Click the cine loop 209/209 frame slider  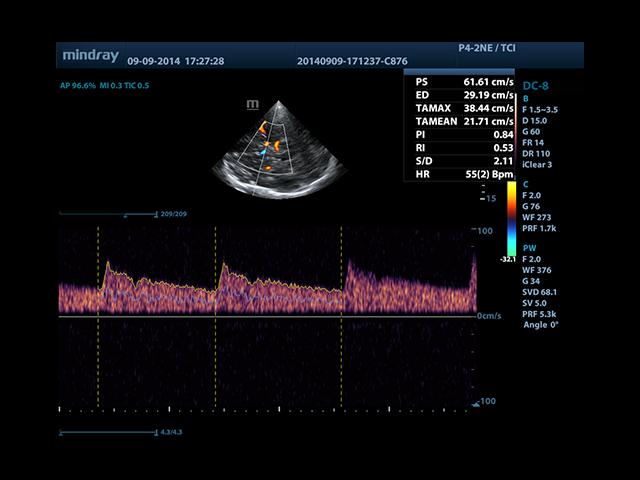coord(108,214)
